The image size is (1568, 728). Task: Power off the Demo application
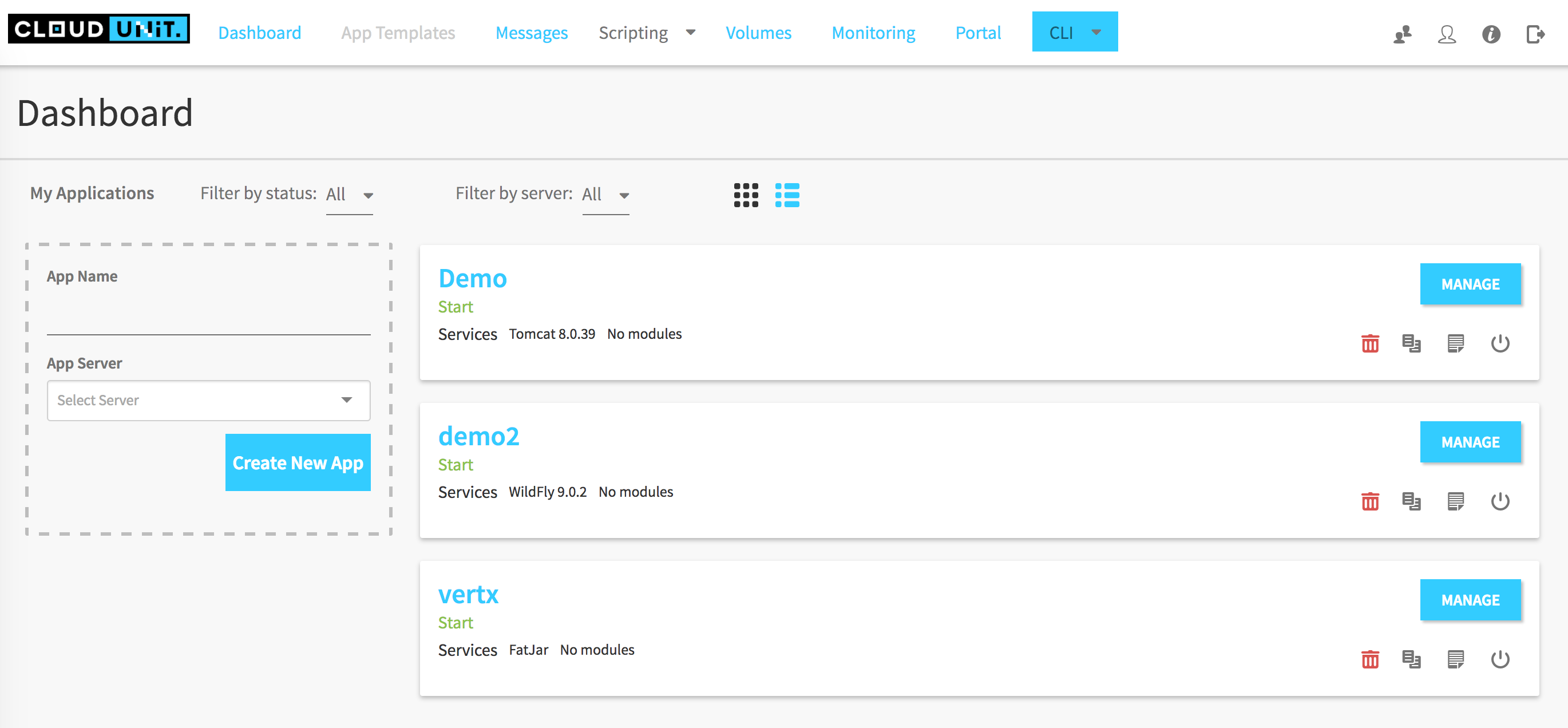[1500, 343]
